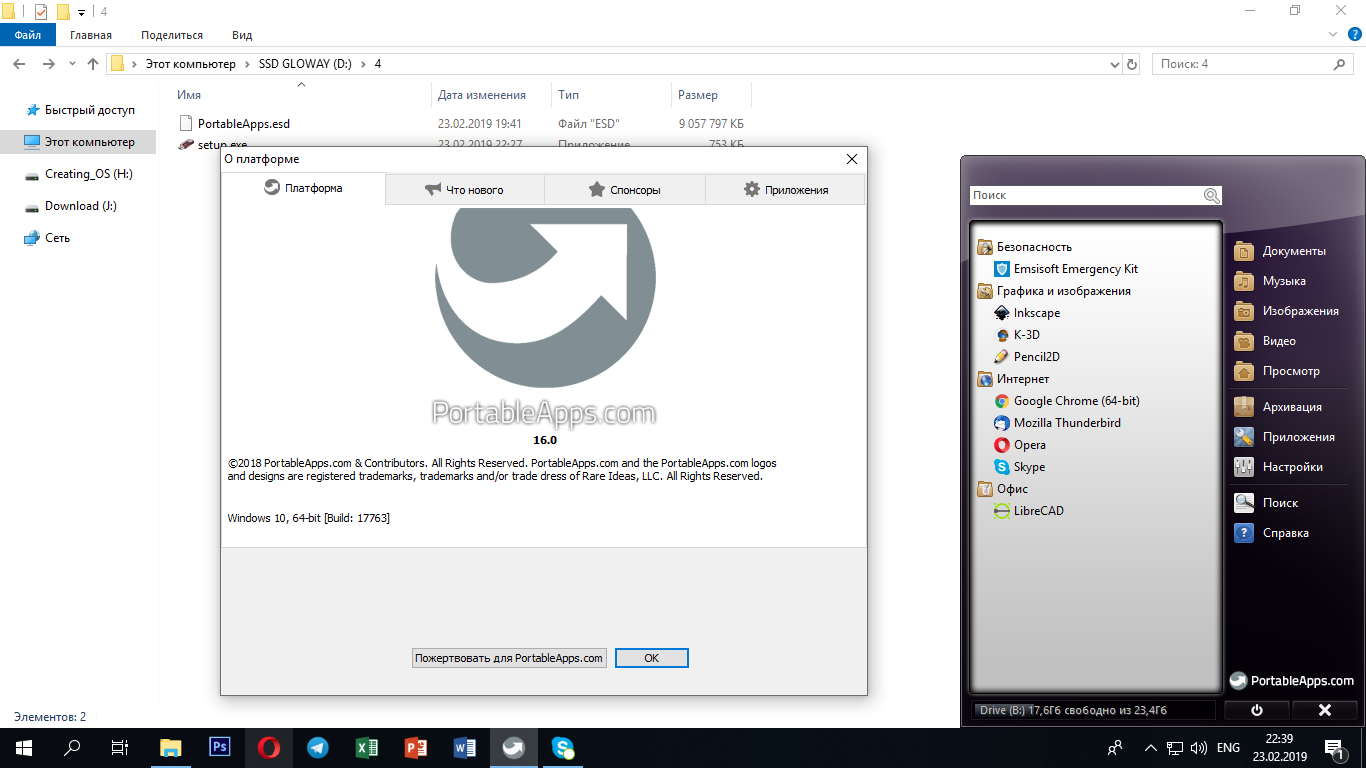
Task: Click the power eject button in PortableApps
Action: click(1257, 710)
